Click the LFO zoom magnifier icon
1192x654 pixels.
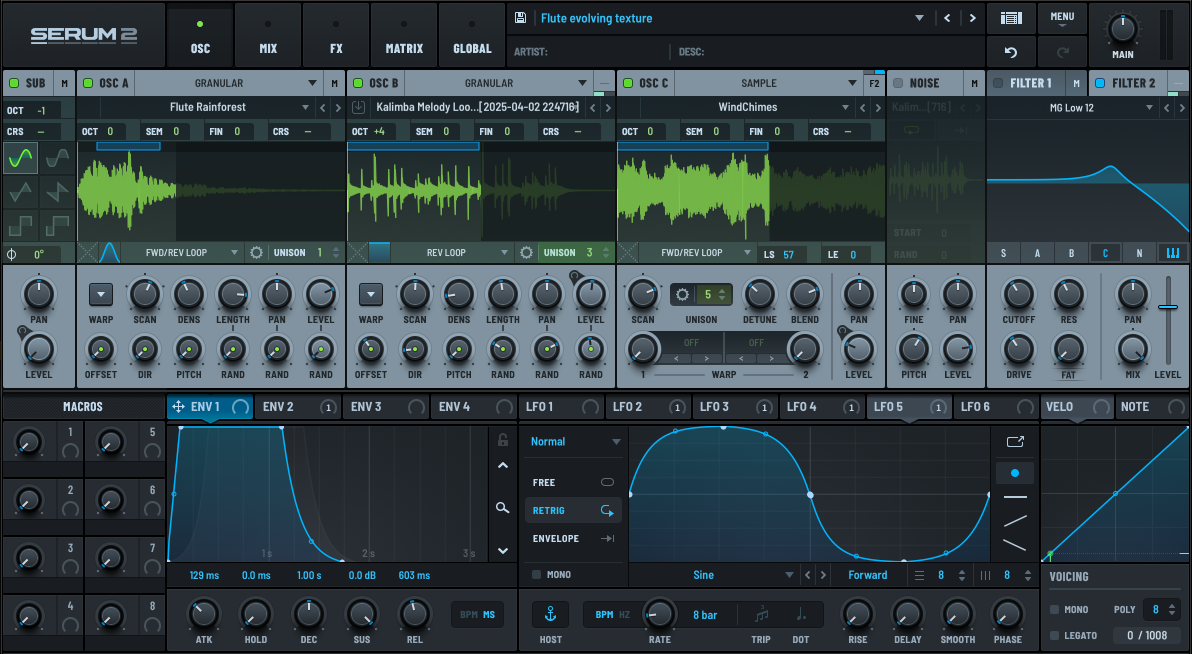502,507
